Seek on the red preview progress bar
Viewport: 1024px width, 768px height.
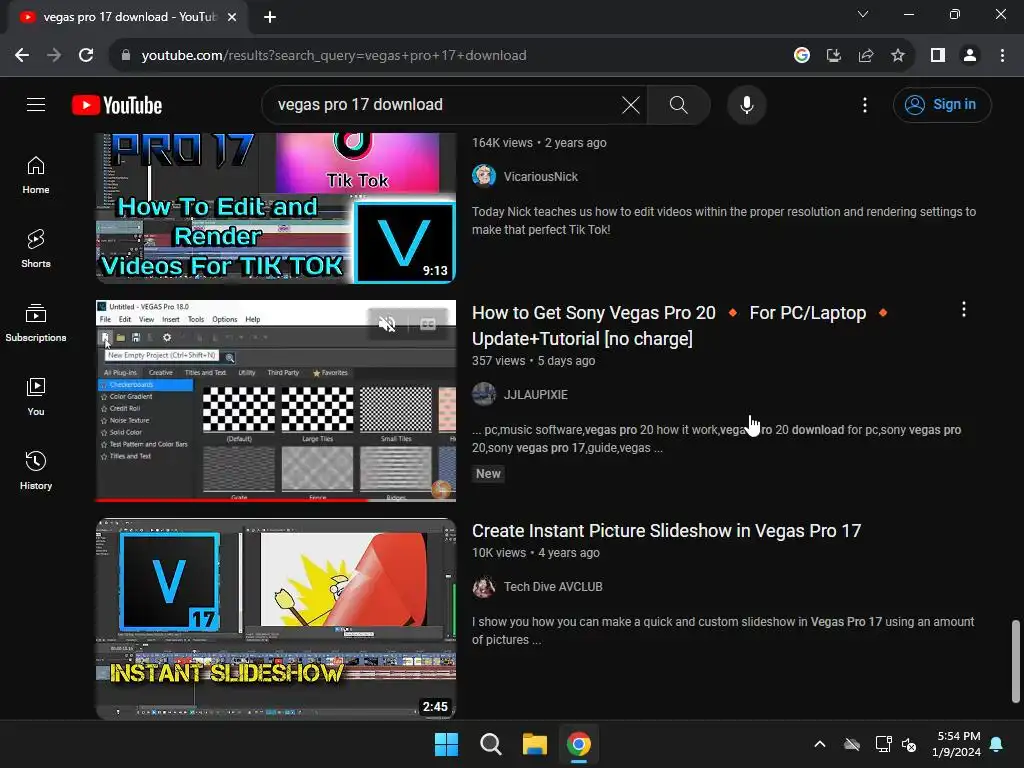[276, 500]
